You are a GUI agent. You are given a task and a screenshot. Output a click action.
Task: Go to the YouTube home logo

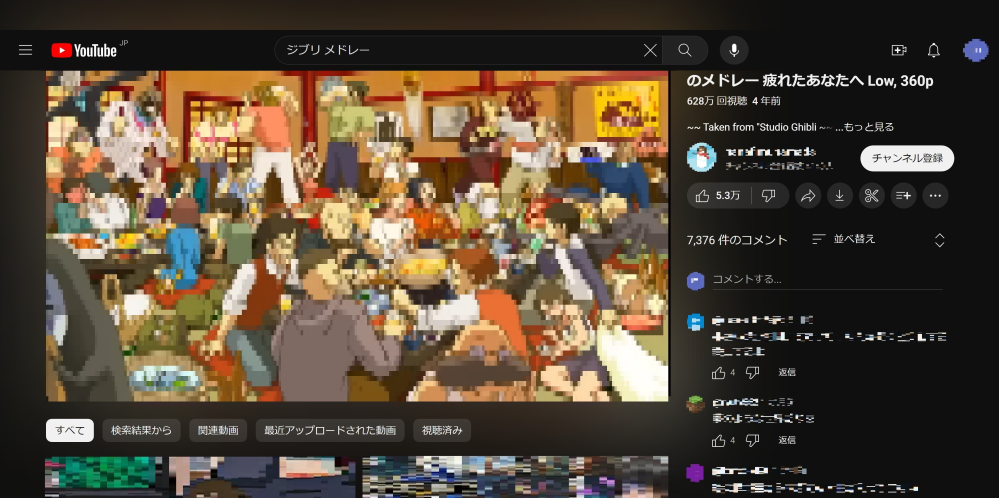[x=84, y=50]
